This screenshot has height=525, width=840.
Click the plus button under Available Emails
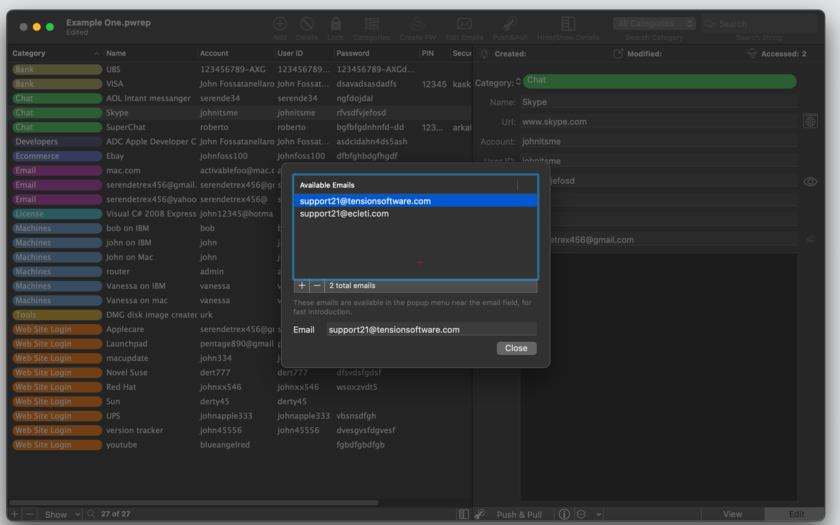point(302,286)
